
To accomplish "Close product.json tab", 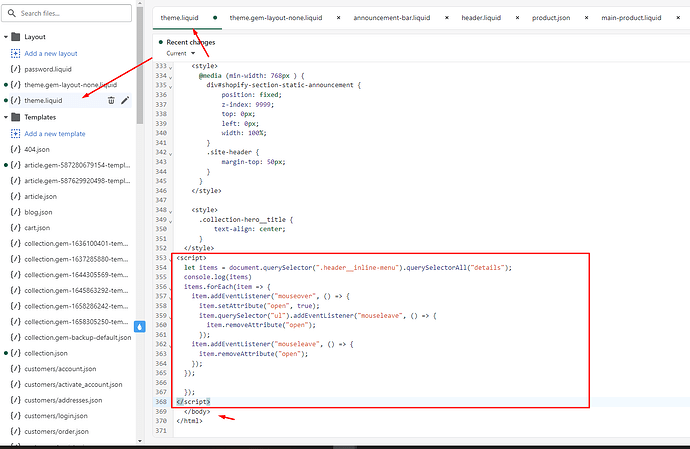I will [x=586, y=18].
